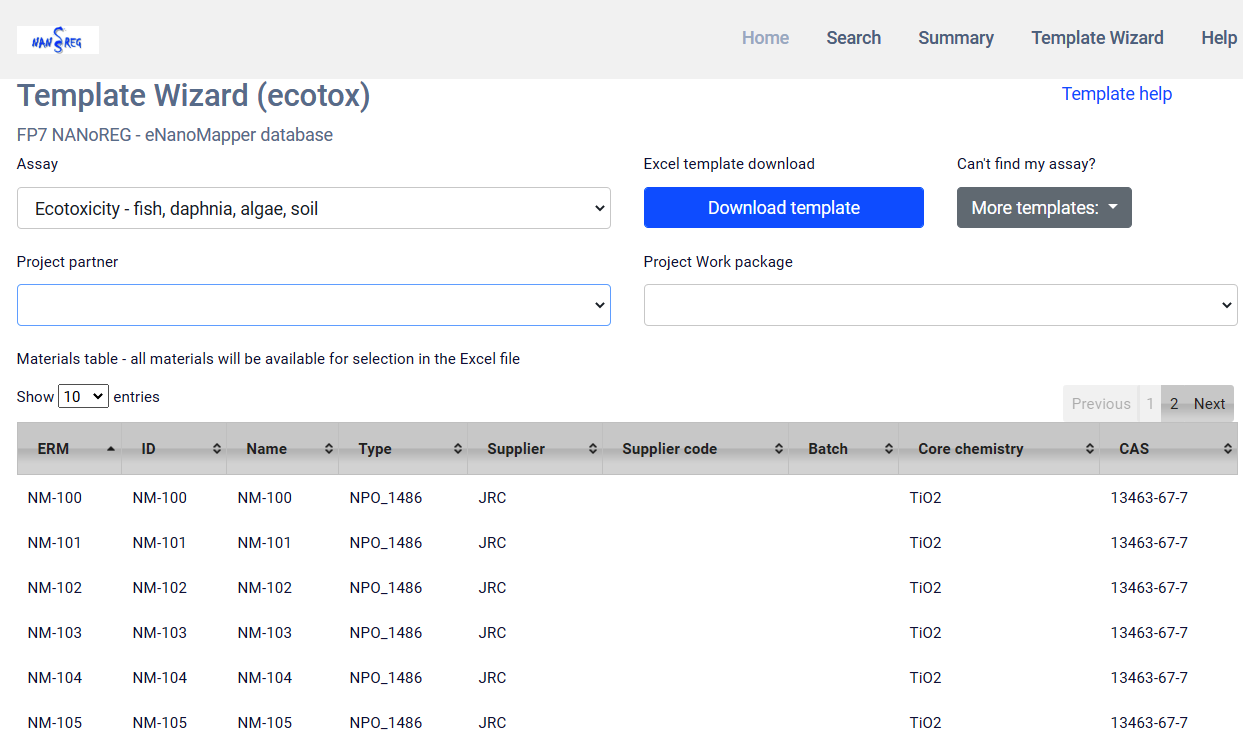
Task: Sort table by ERM column arrow
Action: (110, 449)
